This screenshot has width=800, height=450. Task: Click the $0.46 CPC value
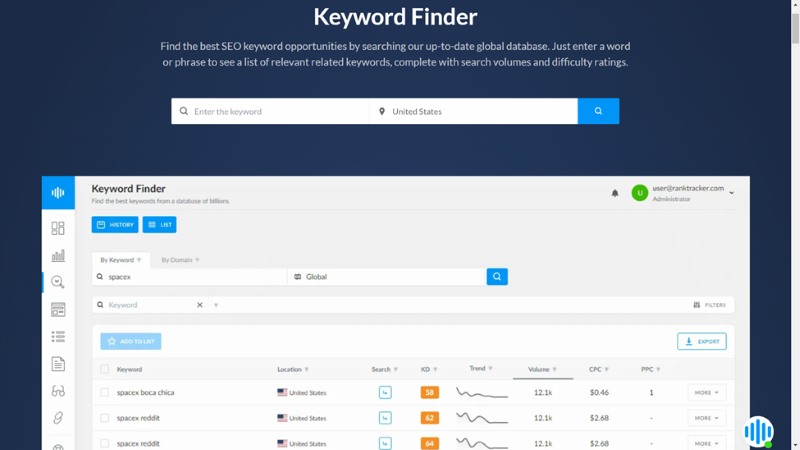pyautogui.click(x=599, y=392)
